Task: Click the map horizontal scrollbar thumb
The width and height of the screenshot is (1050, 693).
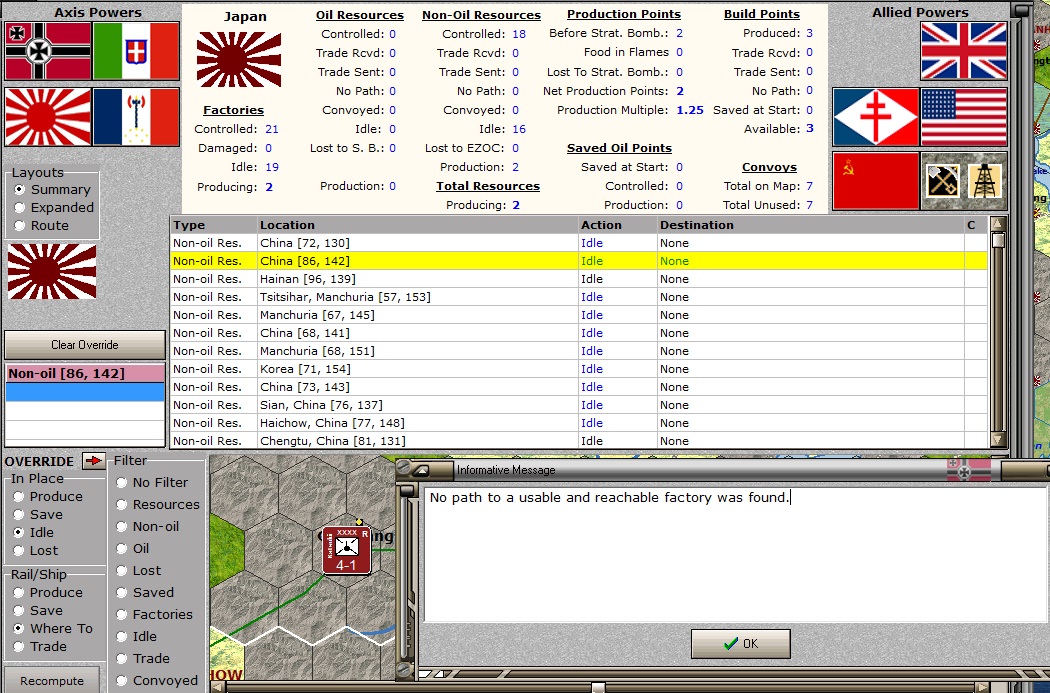Action: click(599, 687)
